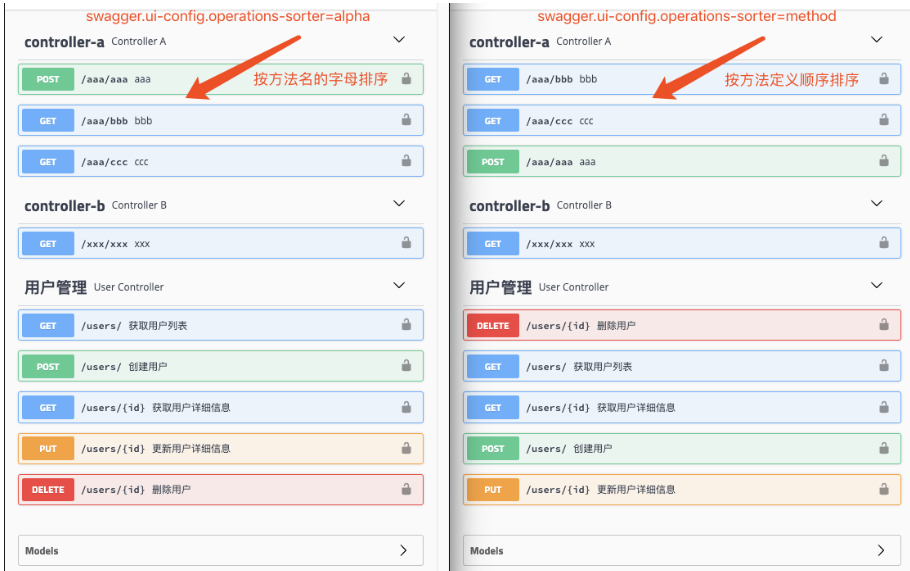Open POST /users/ 创建用户 in right panel
910x571 pixels.
(682, 449)
